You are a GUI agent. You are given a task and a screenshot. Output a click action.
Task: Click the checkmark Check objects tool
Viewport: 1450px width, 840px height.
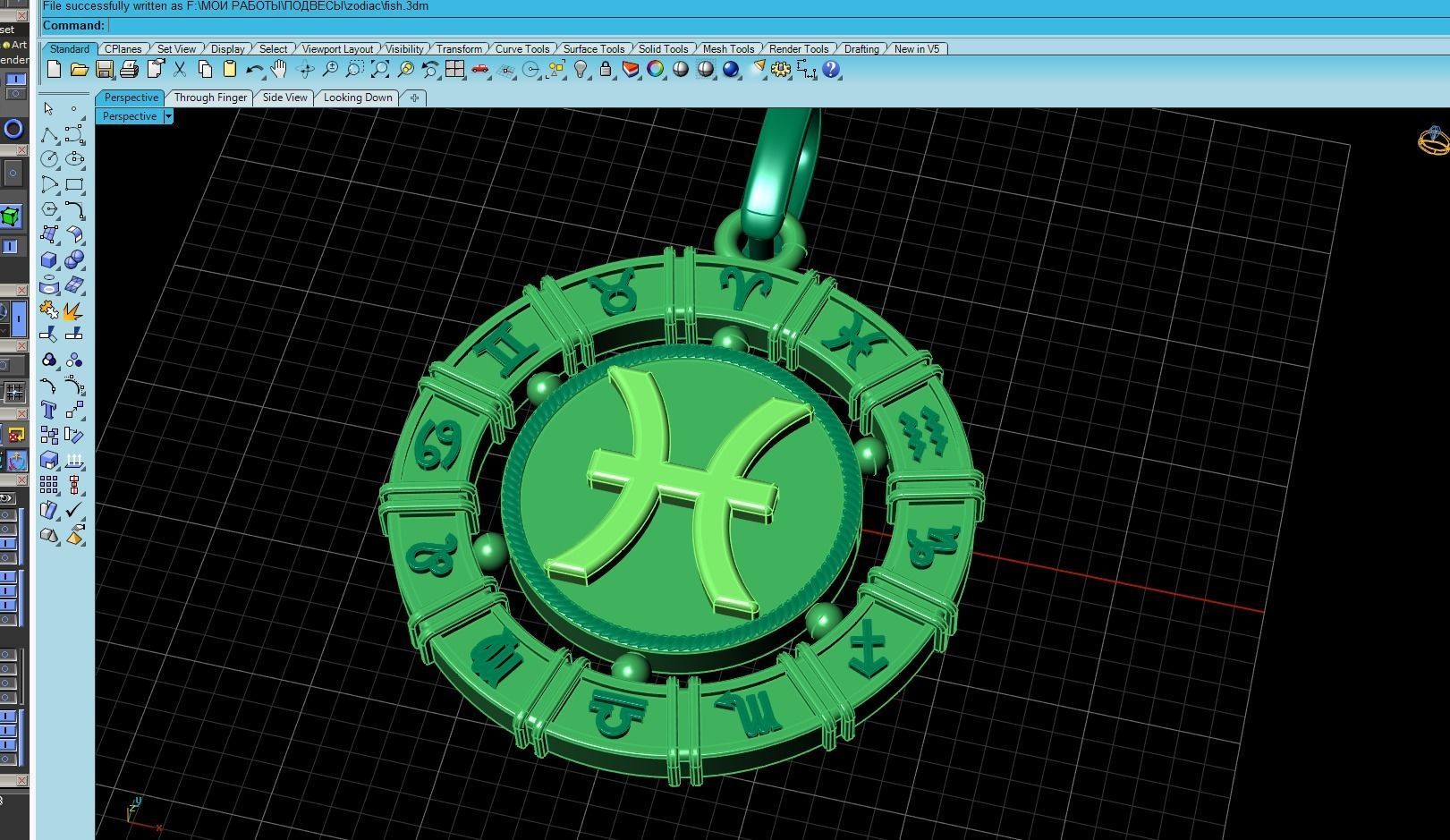[74, 510]
